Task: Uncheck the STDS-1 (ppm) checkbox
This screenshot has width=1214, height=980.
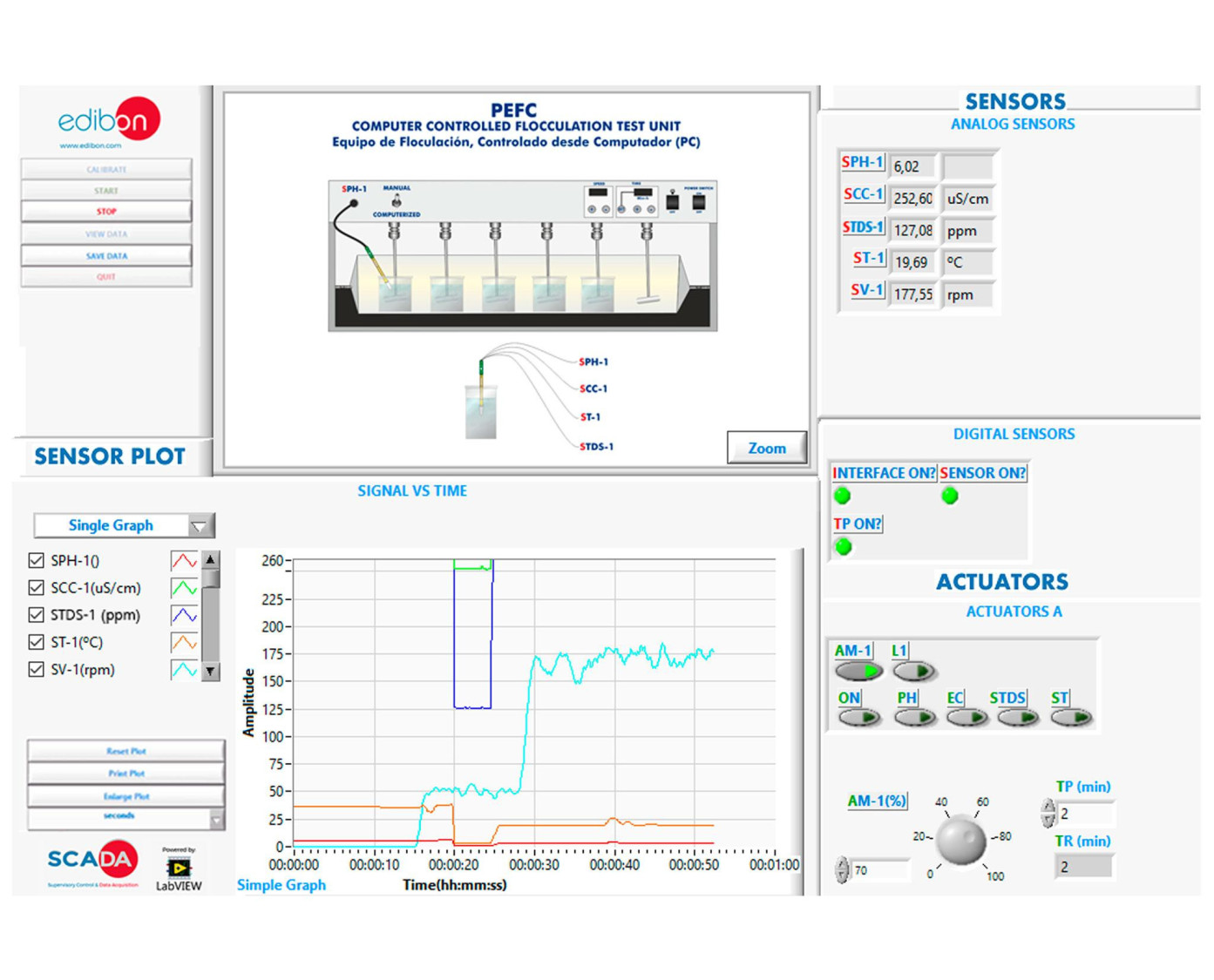Action: 37,615
